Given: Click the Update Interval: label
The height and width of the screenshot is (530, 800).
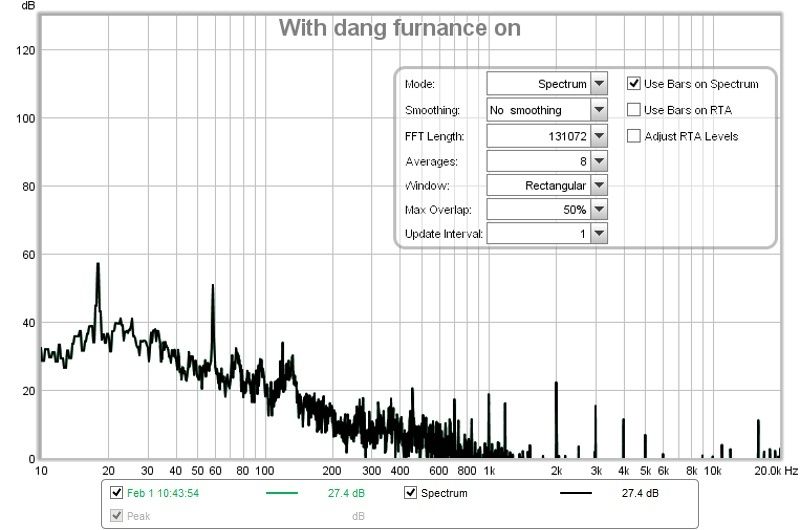Looking at the screenshot, I should [x=443, y=234].
